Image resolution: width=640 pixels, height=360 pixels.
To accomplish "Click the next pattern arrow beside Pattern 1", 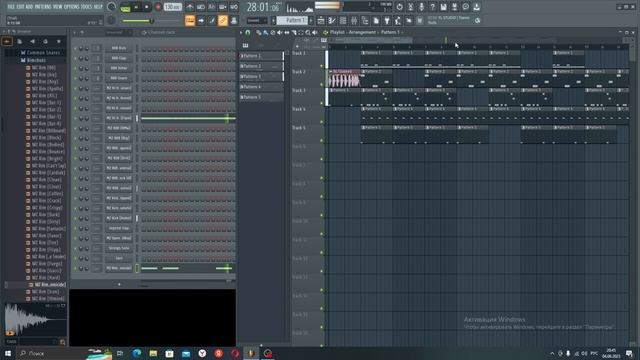I will (311, 20).
